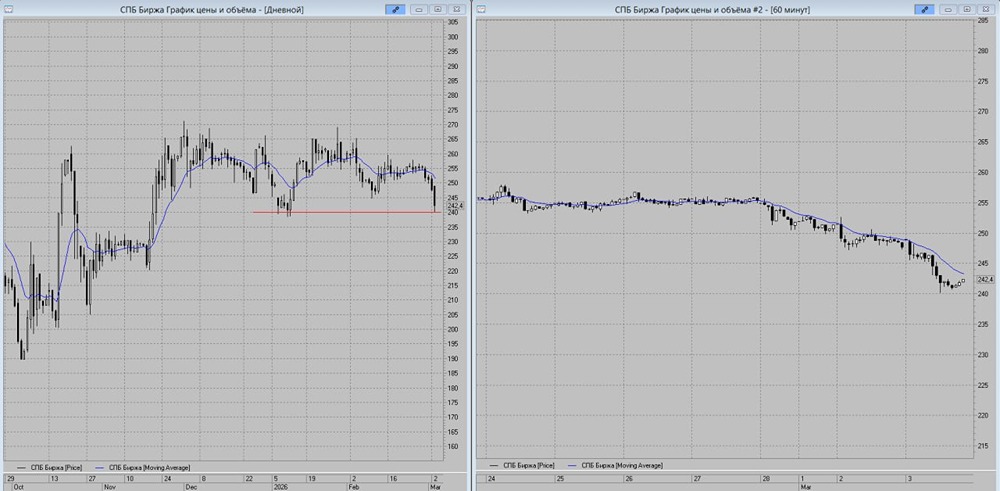This screenshot has height=491, width=1000.
Task: Open the system menu icon of the 60 минут window
Action: click(482, 10)
